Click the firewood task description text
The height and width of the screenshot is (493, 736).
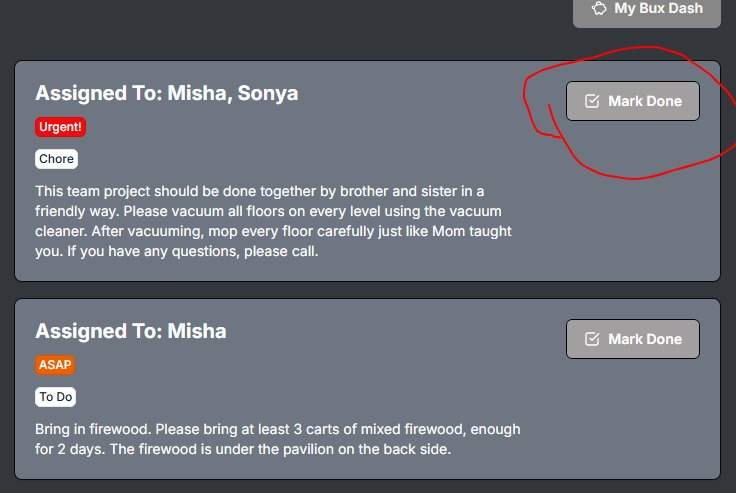tap(277, 439)
